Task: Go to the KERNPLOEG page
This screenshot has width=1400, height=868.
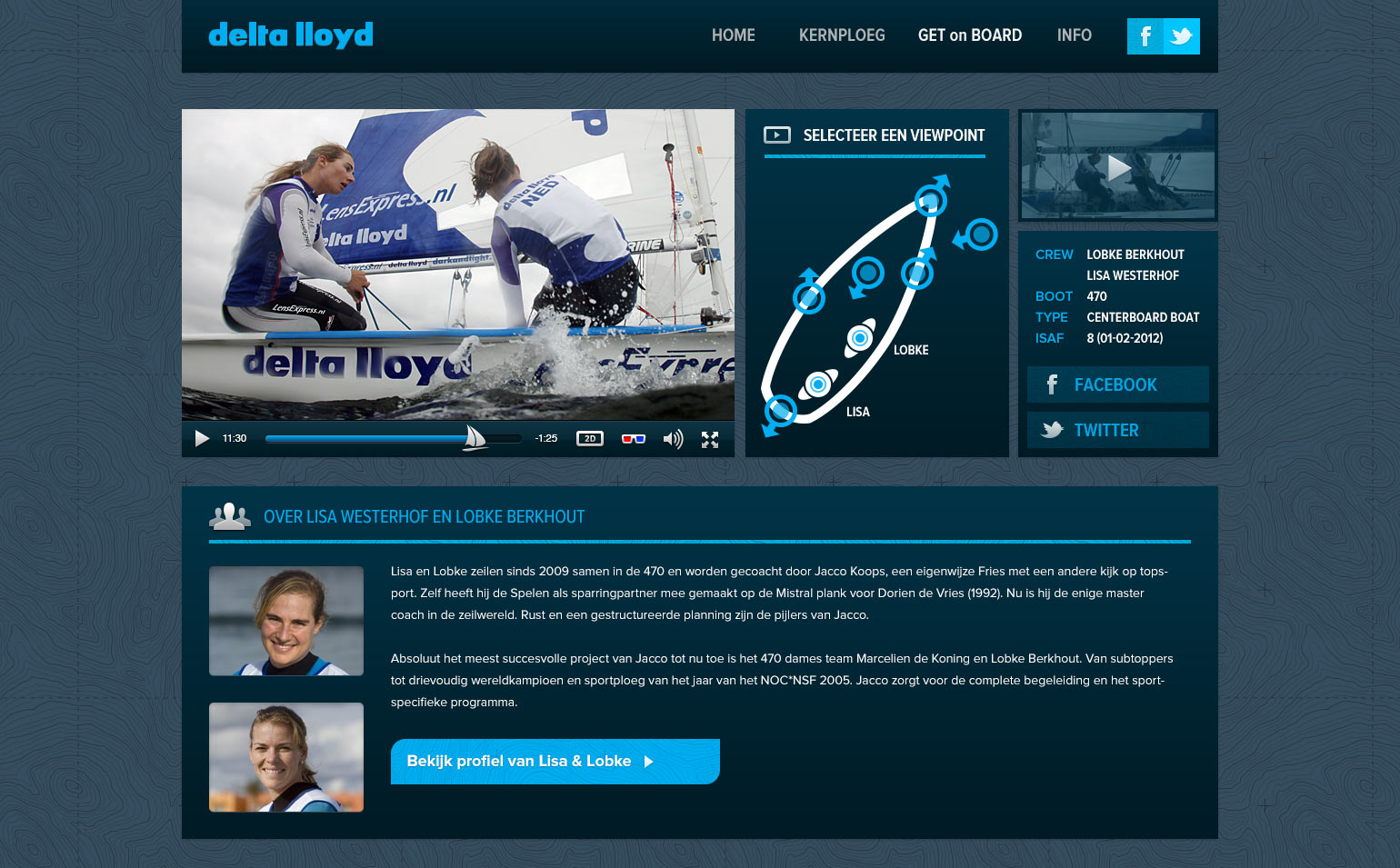Action: [842, 35]
